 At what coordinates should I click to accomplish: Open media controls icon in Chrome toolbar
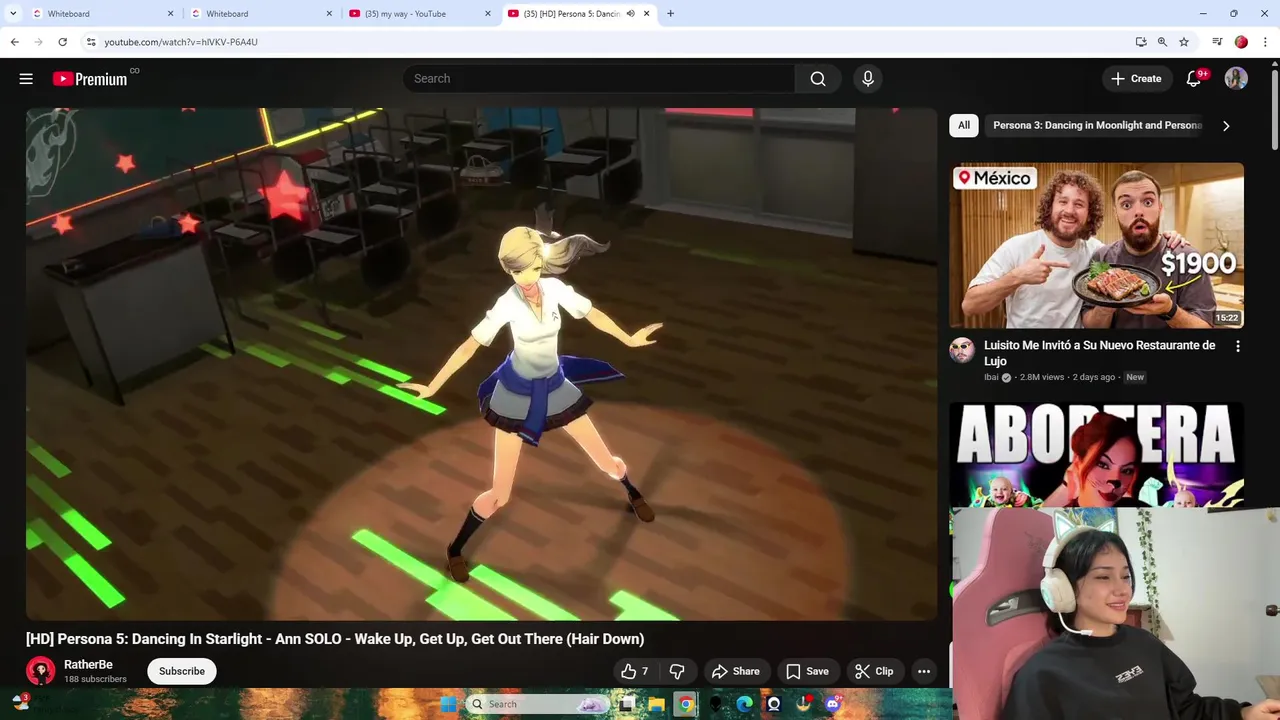point(1217,42)
